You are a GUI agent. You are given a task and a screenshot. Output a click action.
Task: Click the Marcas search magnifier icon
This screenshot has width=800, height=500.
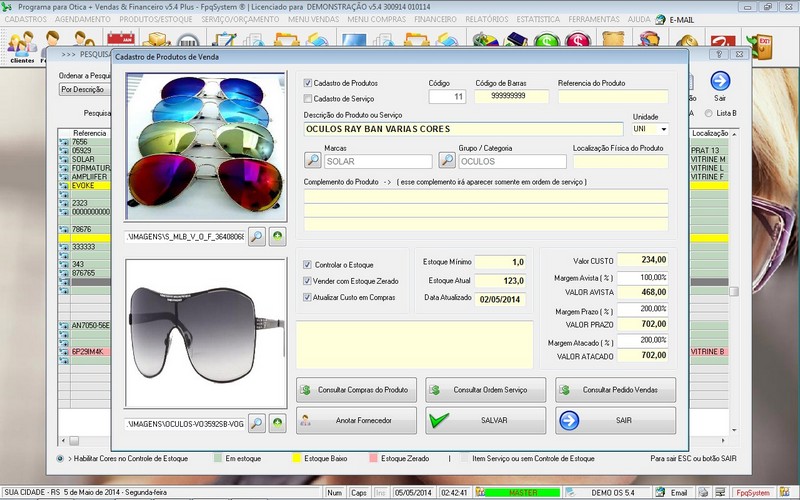313,160
